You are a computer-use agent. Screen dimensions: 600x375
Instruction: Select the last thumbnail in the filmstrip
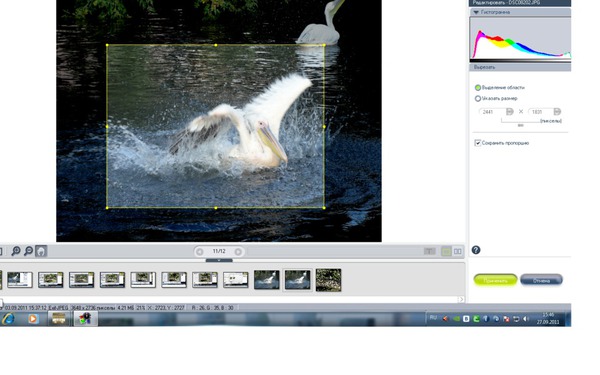click(x=328, y=280)
